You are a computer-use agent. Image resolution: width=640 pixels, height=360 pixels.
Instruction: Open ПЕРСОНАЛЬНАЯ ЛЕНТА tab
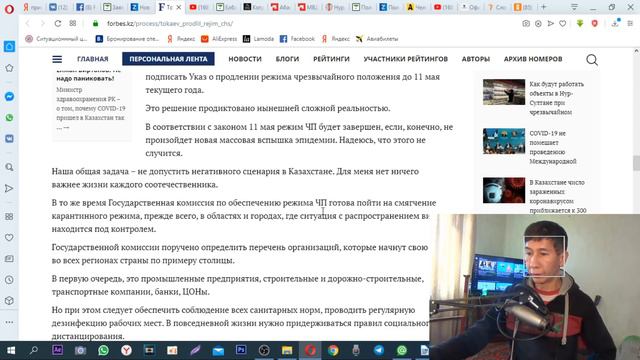coord(168,59)
